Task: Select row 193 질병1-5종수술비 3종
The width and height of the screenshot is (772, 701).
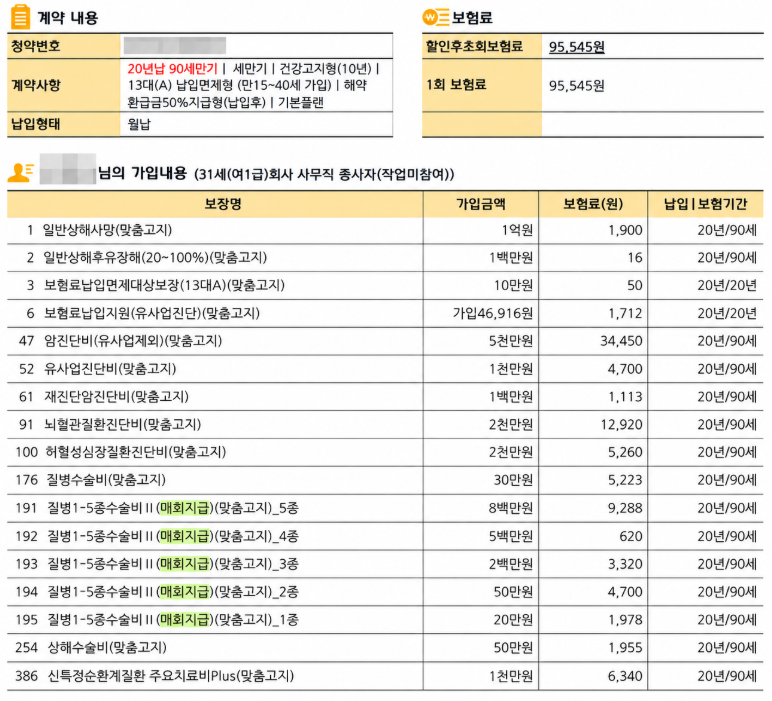Action: click(x=385, y=564)
